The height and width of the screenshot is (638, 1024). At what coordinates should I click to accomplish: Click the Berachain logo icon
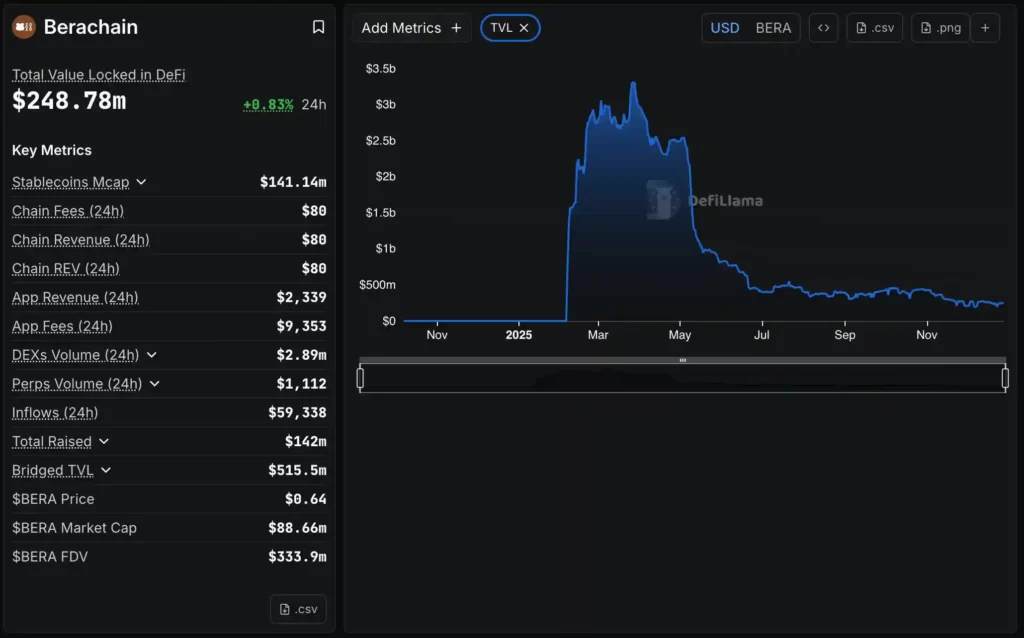[23, 27]
